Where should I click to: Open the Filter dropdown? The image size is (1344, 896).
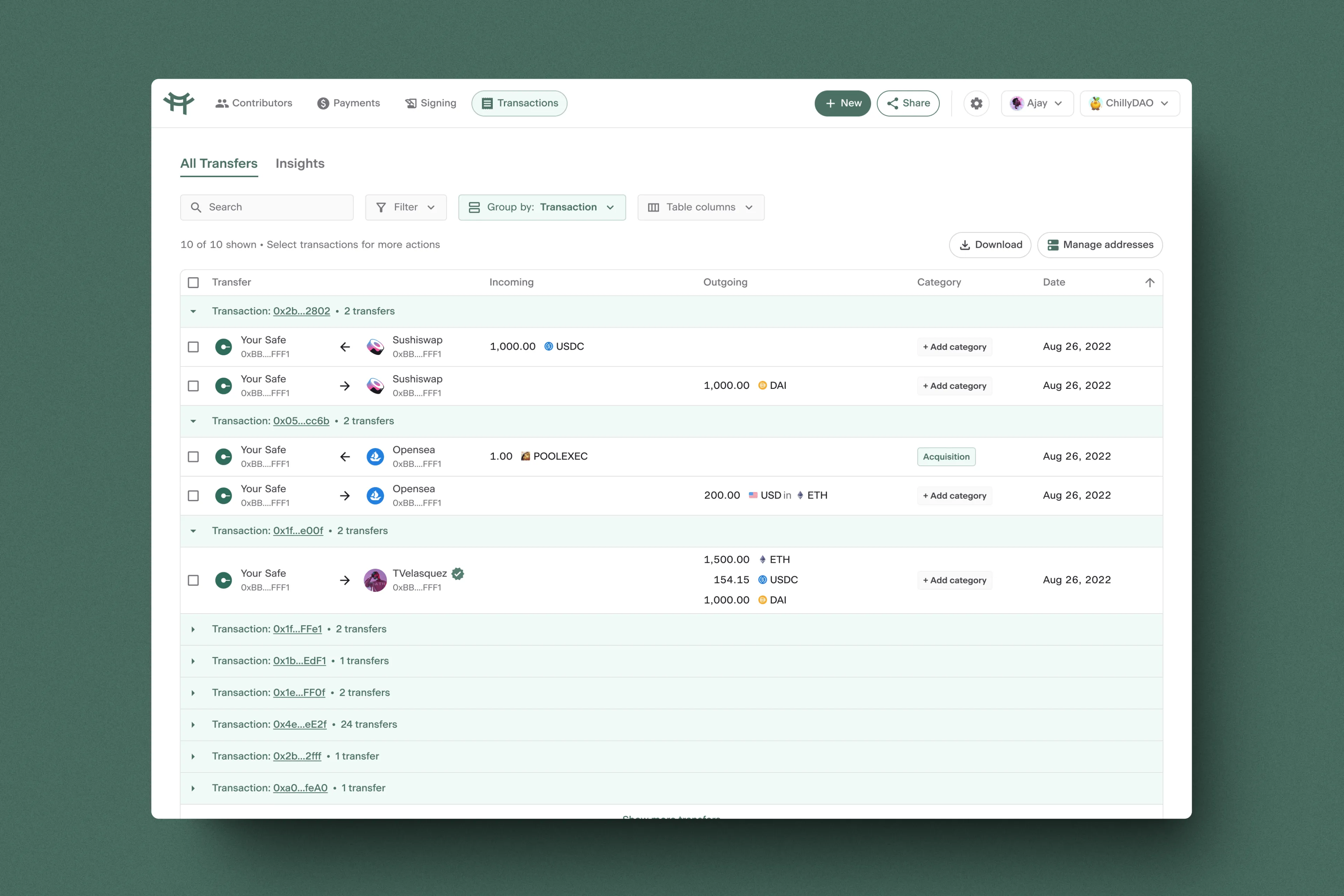(406, 208)
